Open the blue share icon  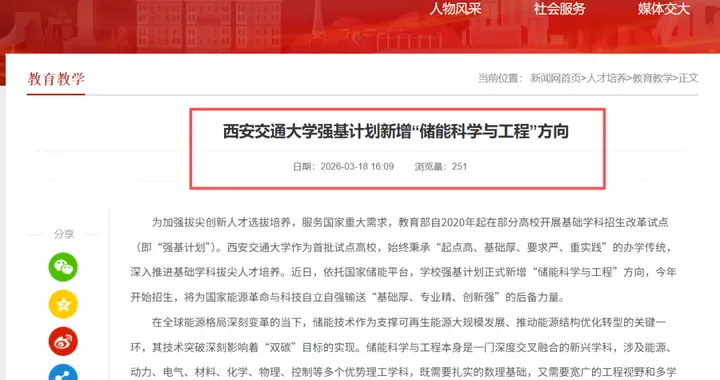click(x=63, y=373)
